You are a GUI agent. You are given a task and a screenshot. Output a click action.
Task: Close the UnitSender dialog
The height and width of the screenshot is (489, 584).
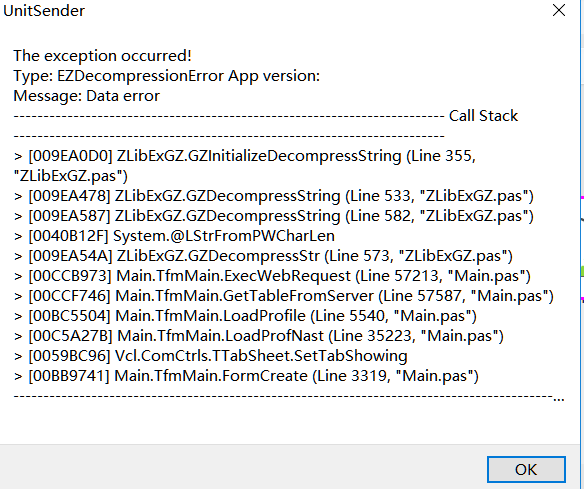click(559, 10)
